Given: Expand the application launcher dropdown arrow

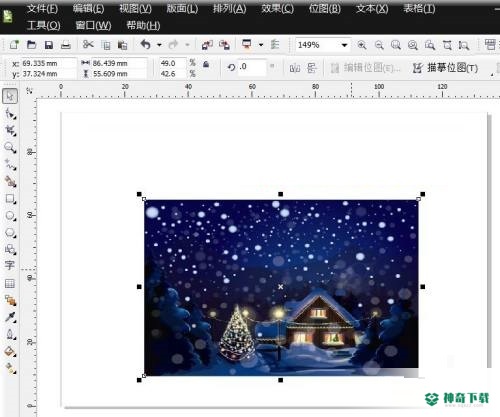Looking at the screenshot, I should tap(261, 45).
